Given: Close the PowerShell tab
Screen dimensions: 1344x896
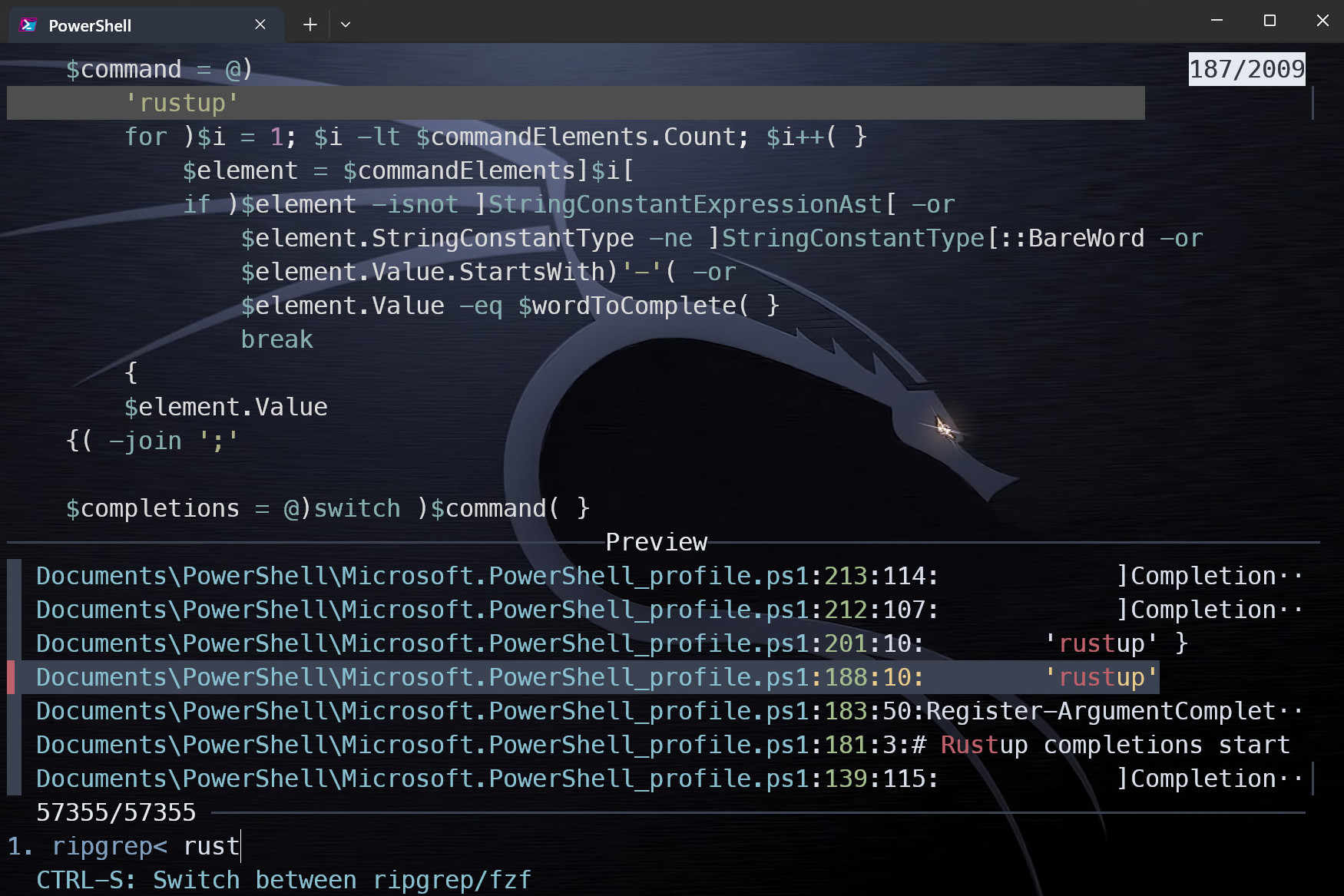Looking at the screenshot, I should tap(260, 25).
